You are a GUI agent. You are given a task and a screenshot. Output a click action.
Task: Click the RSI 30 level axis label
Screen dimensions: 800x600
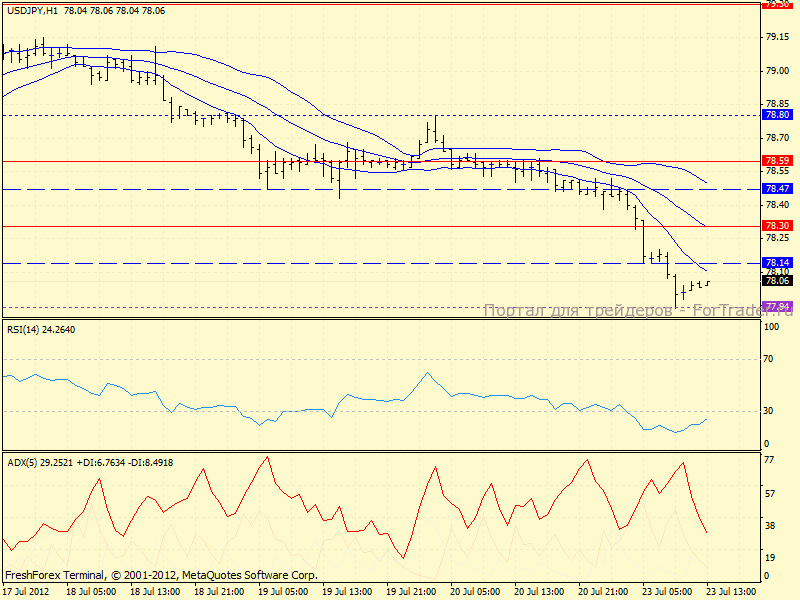[x=770, y=410]
